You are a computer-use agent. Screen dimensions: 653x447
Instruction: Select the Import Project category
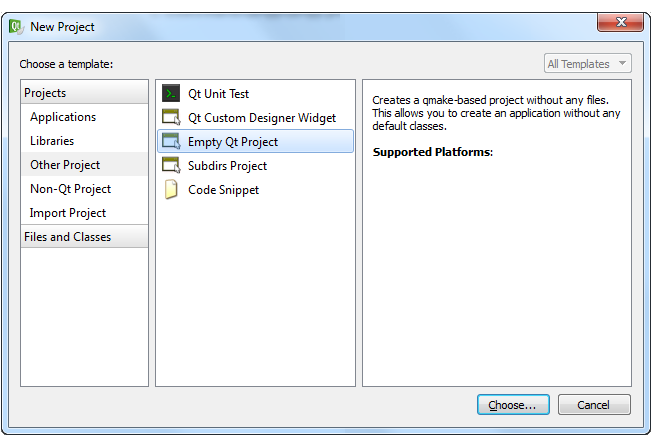[68, 213]
